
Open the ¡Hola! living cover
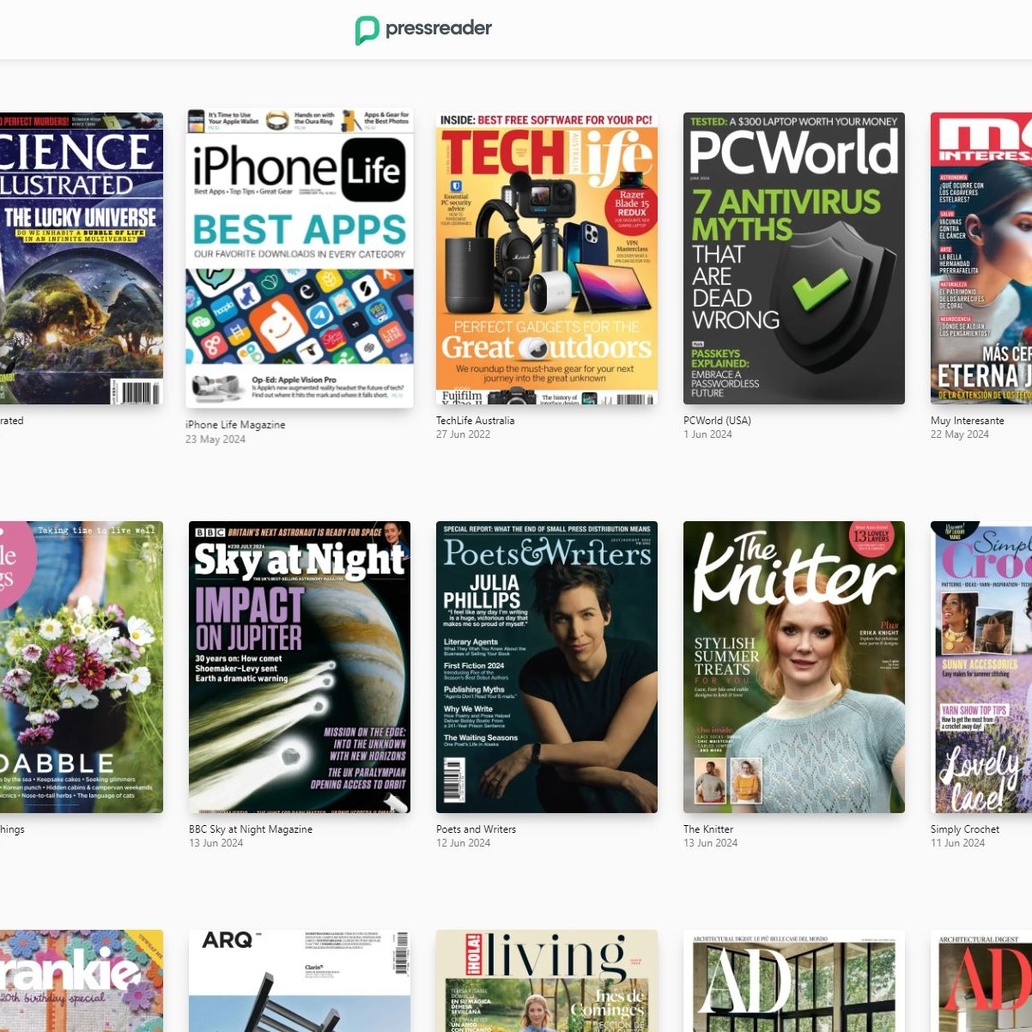coord(546,981)
